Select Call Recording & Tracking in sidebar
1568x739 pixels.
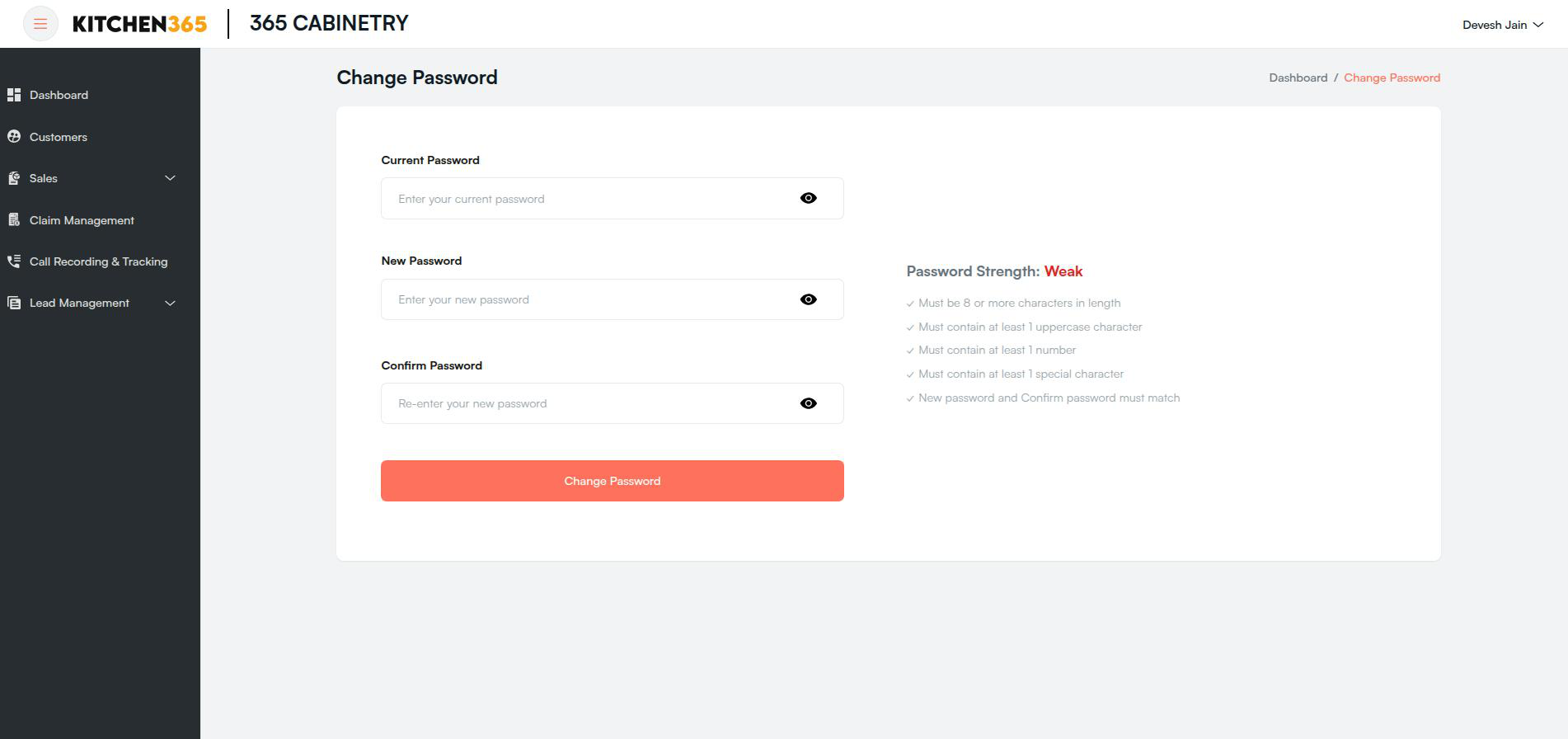[98, 261]
